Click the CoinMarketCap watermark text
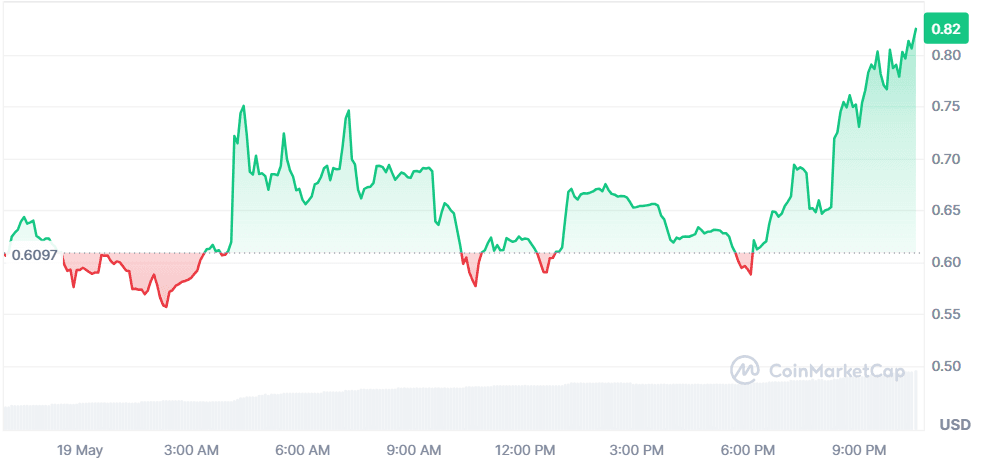This screenshot has width=982, height=463. click(836, 370)
